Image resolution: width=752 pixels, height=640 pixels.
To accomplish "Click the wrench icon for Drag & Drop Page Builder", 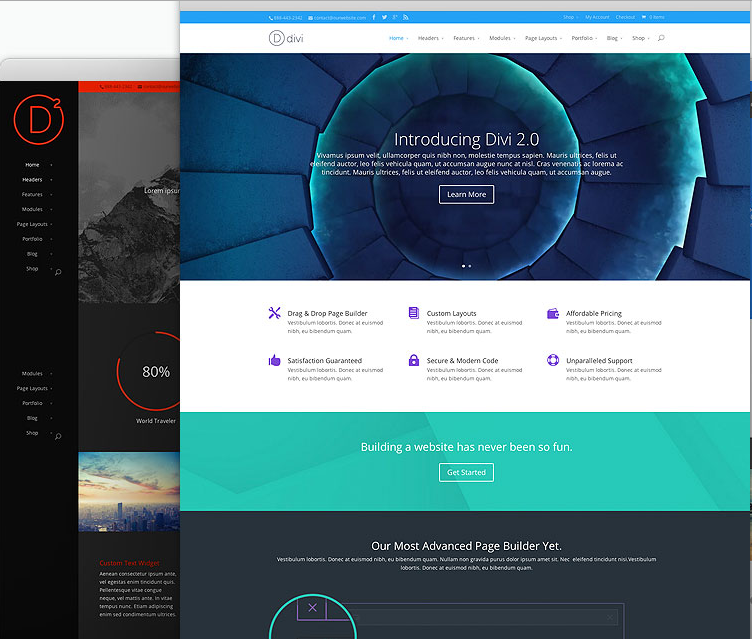I will pos(274,313).
